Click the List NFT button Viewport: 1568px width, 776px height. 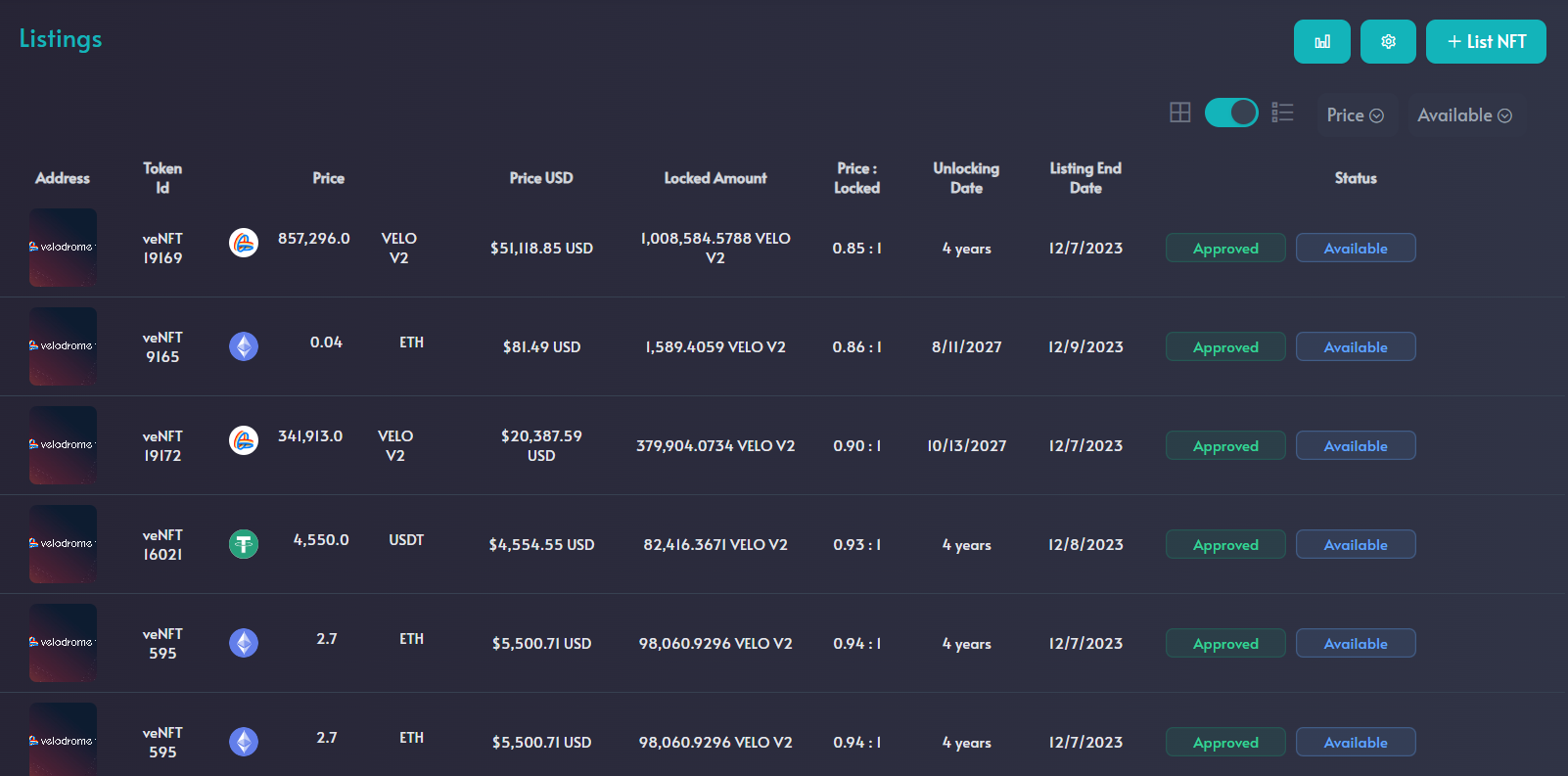point(1486,42)
